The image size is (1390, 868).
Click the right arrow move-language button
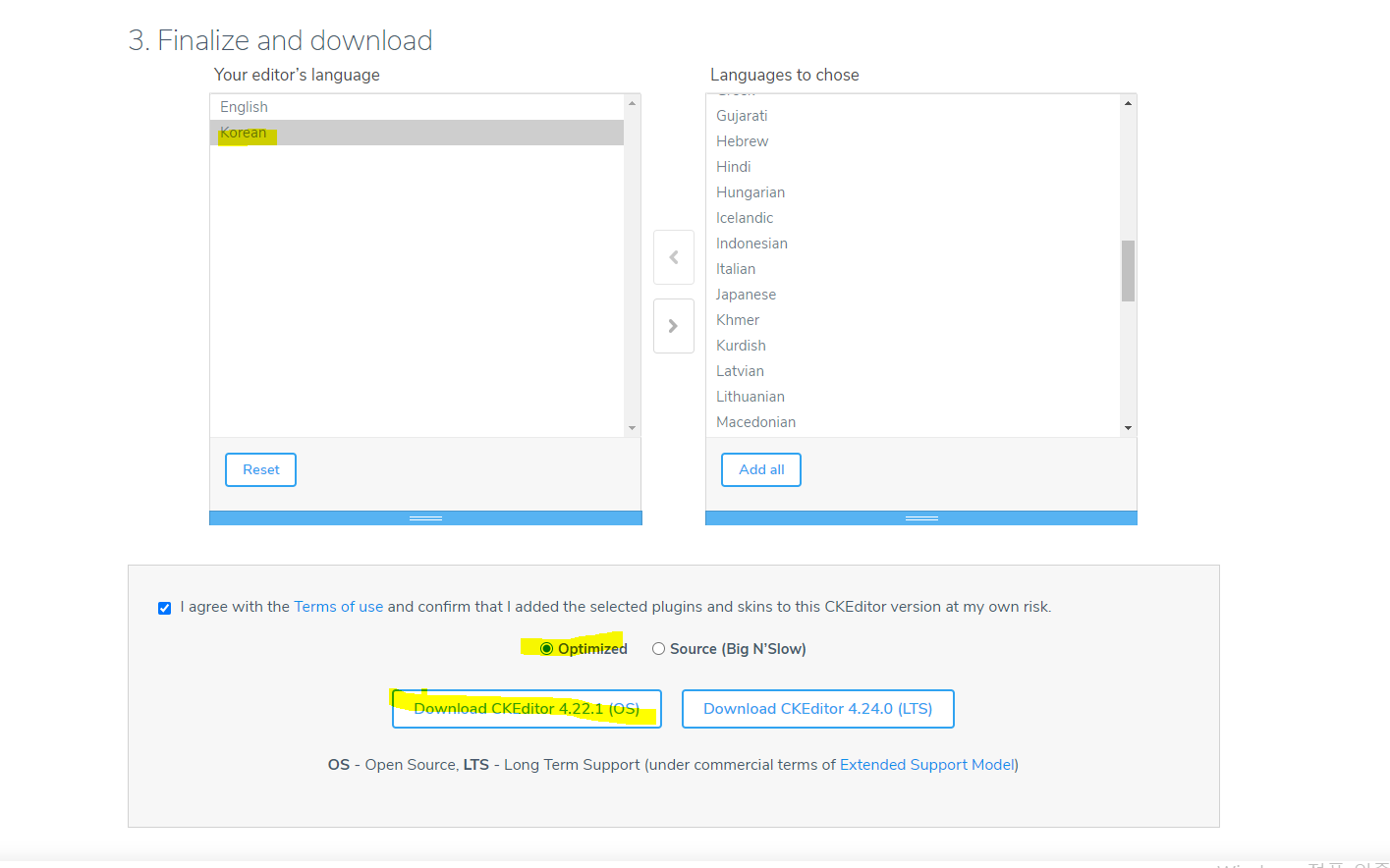[x=674, y=326]
